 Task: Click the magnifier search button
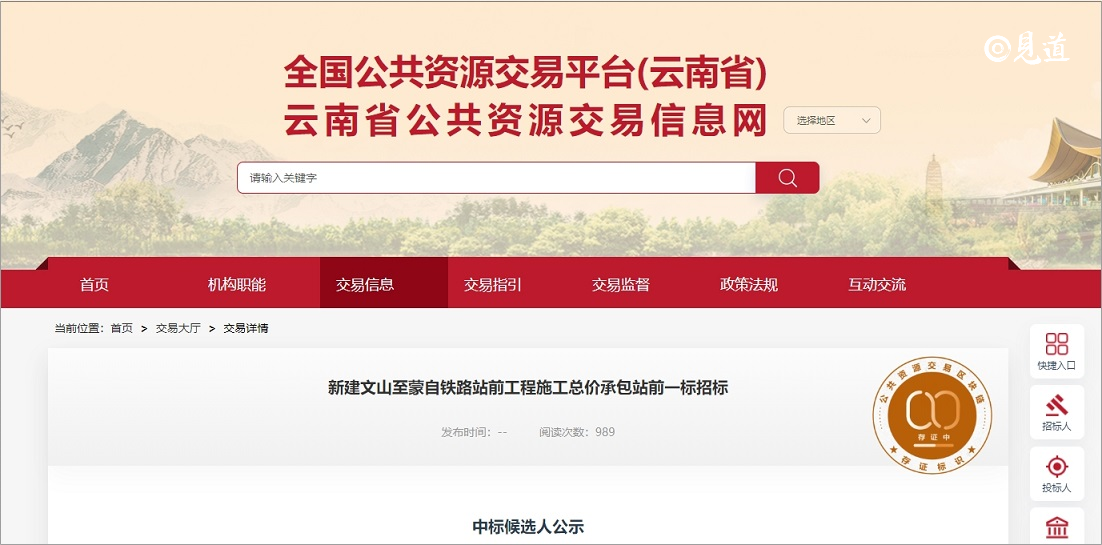click(x=787, y=178)
